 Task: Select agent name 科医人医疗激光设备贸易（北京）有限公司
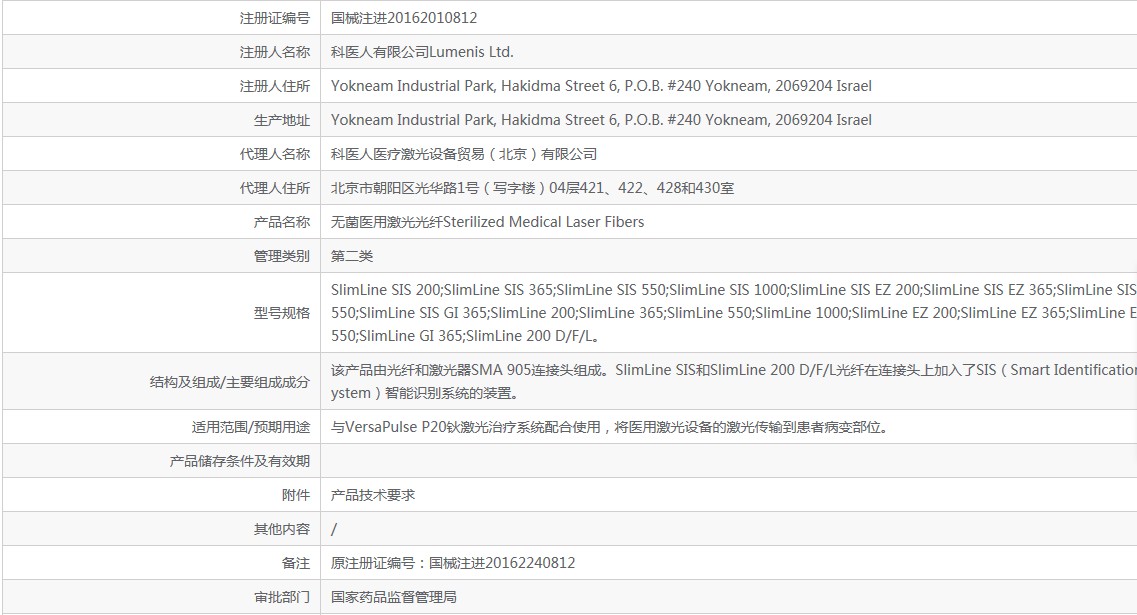tap(464, 154)
